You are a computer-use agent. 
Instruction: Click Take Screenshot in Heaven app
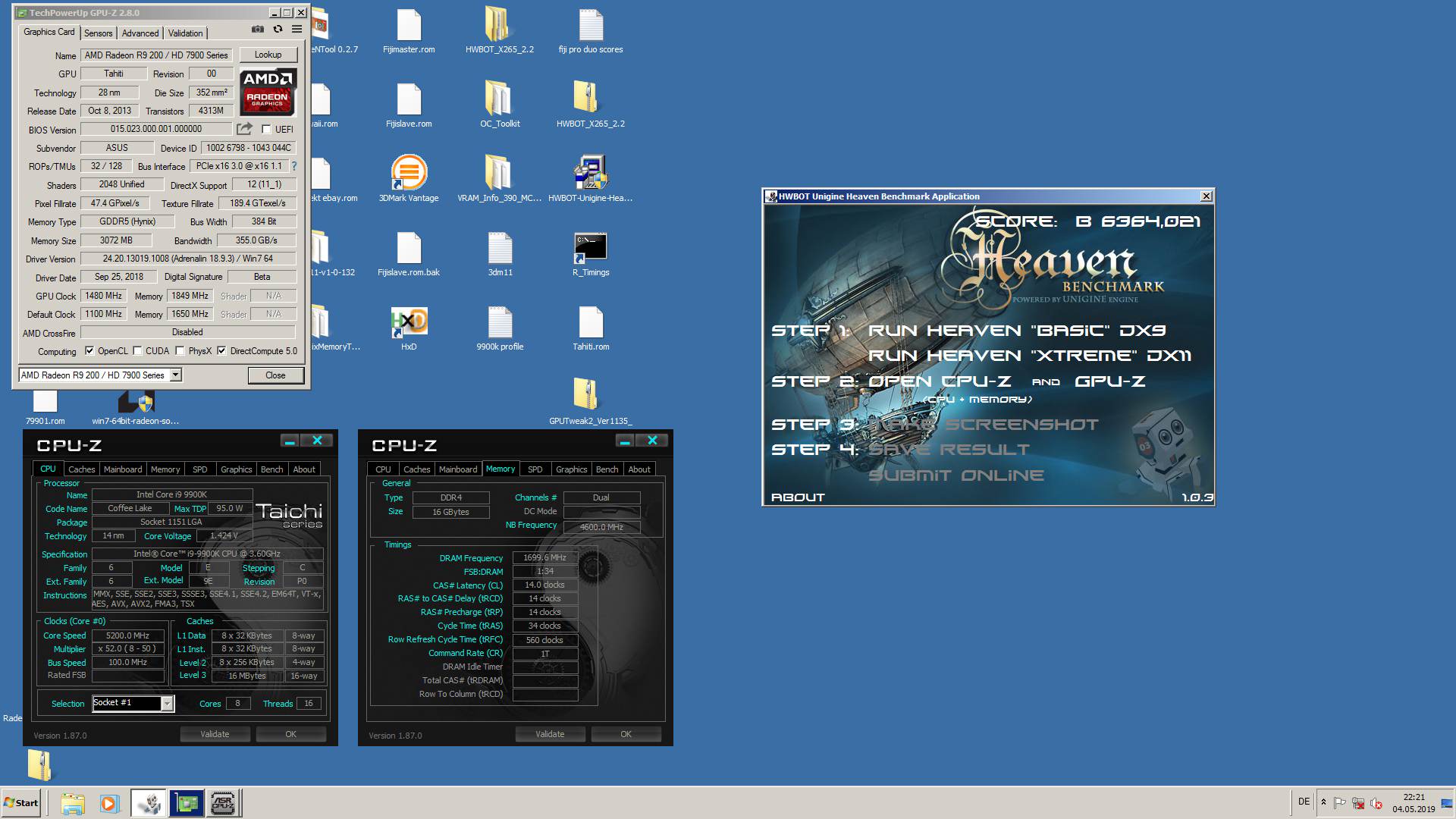(983, 425)
